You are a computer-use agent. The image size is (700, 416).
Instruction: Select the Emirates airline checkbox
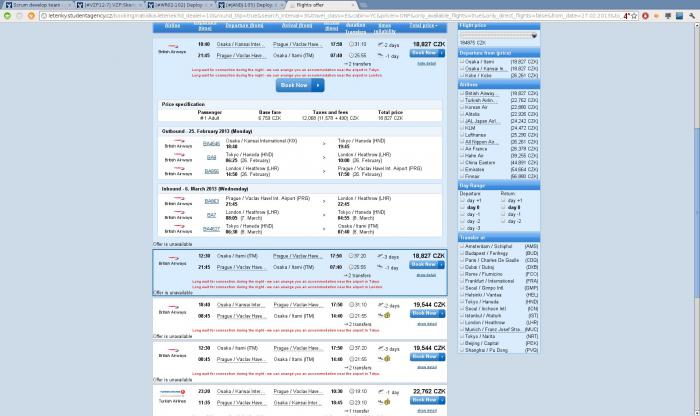click(462, 169)
